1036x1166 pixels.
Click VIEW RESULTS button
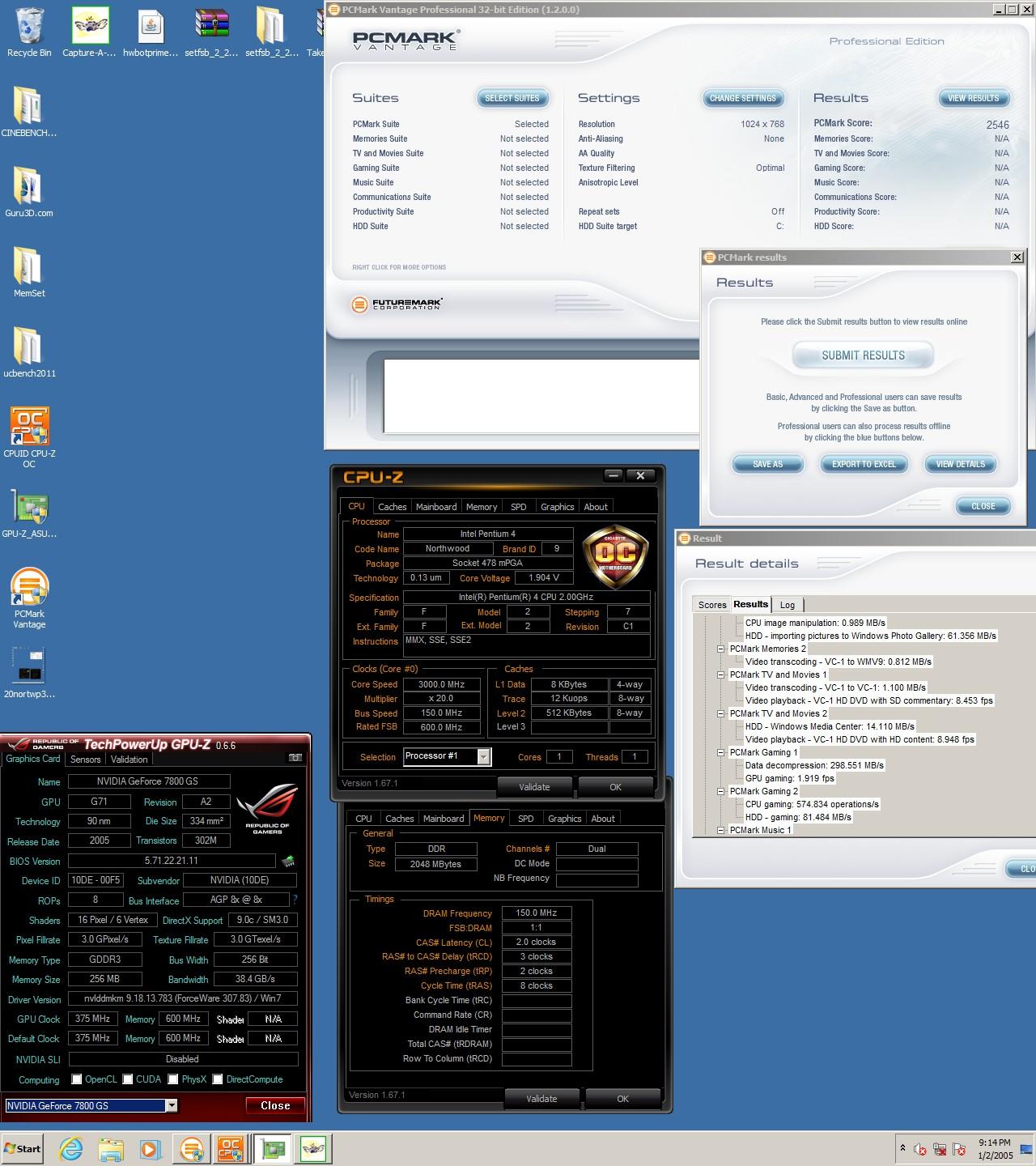click(x=974, y=98)
